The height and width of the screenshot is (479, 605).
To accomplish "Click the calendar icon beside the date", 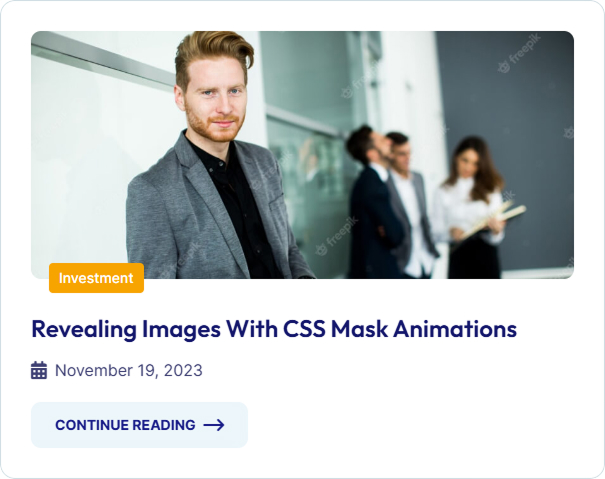I will (39, 371).
